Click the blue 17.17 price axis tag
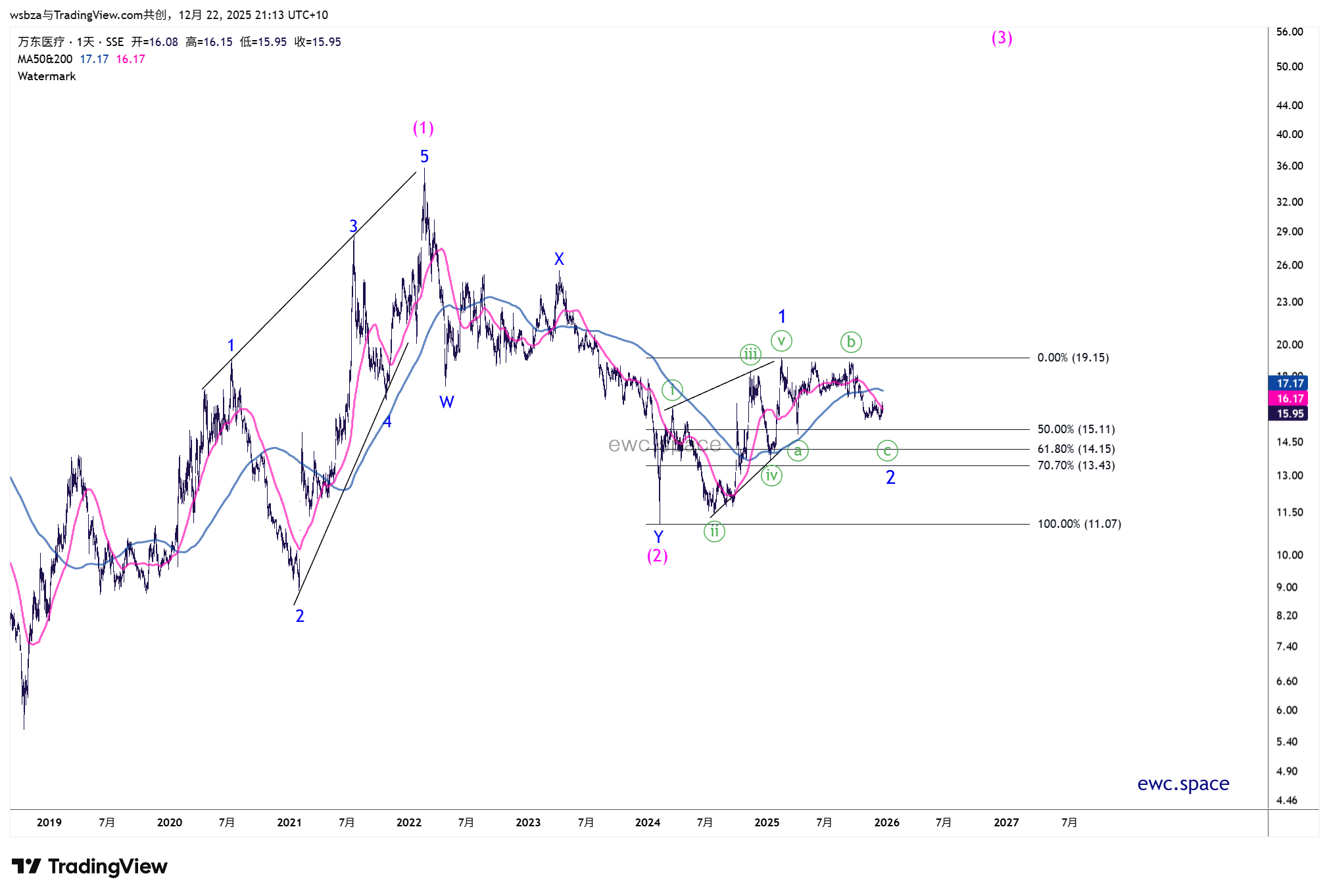Screen dimensions: 1329x896 1289,383
